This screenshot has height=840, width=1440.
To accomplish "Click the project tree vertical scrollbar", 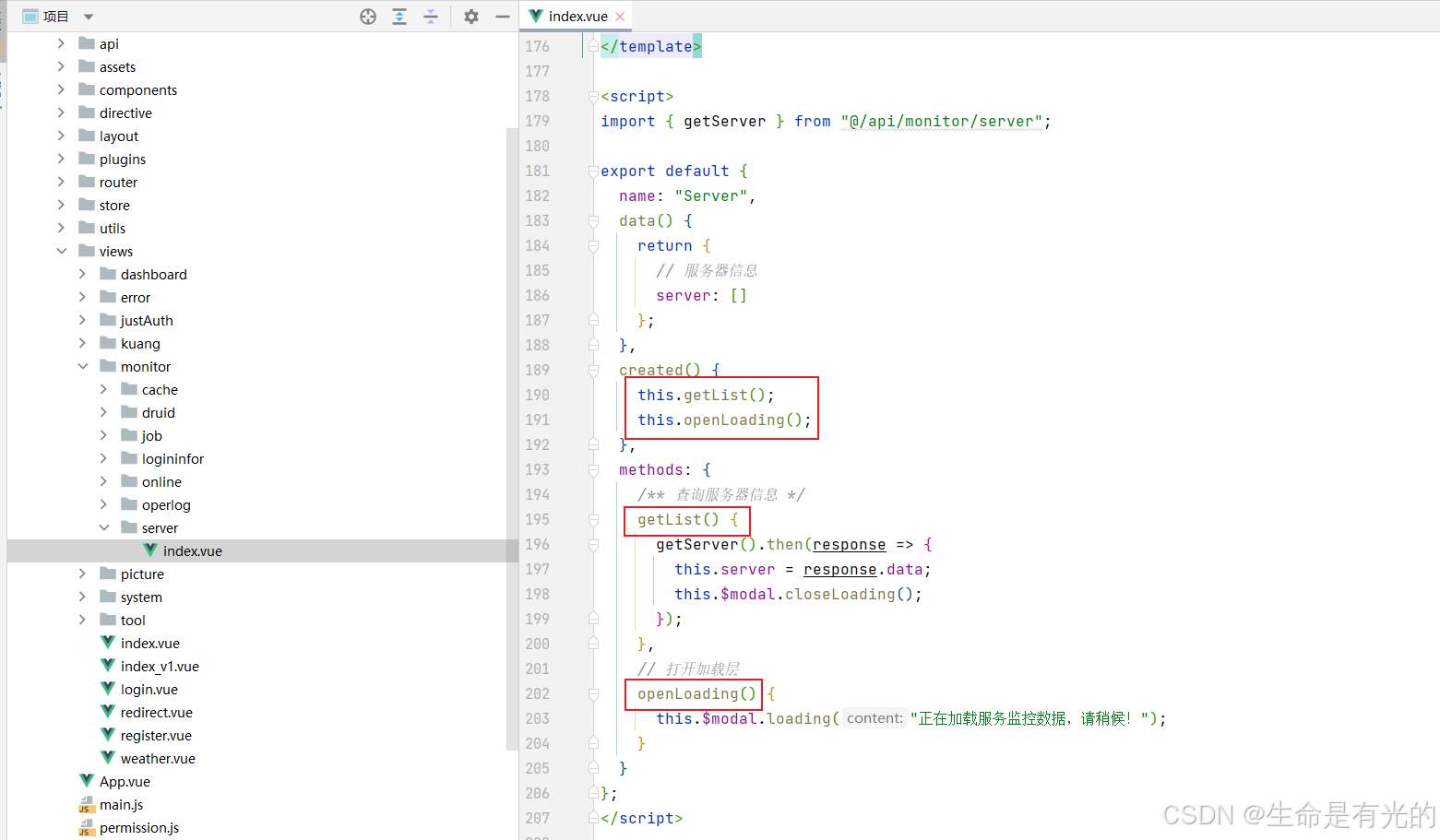I will [512, 438].
